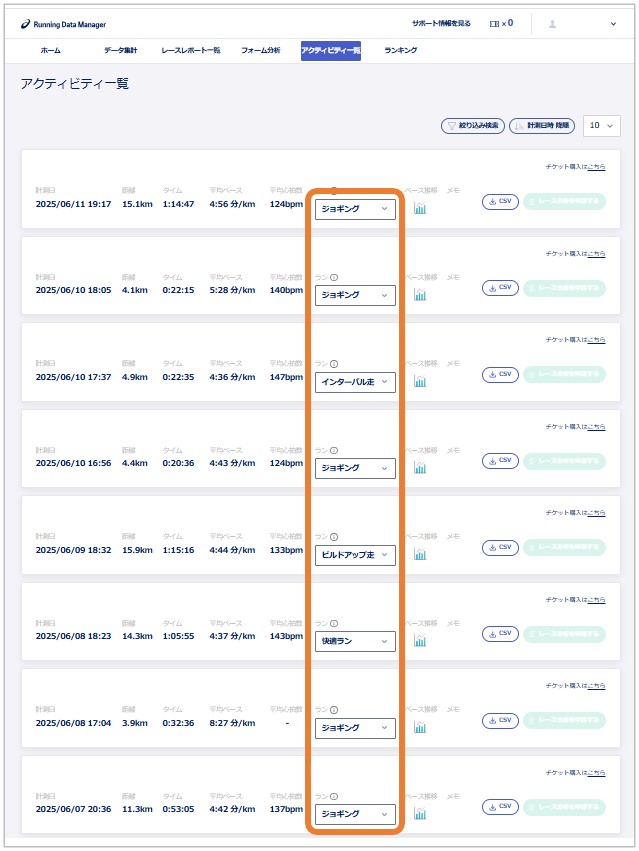Viewport: 639px width, 851px height.
Task: Click the Running Data Manager logo
Action: click(x=63, y=23)
